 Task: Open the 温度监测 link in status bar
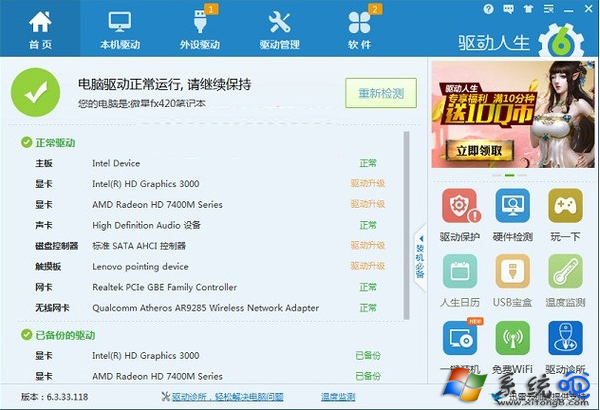pos(338,397)
